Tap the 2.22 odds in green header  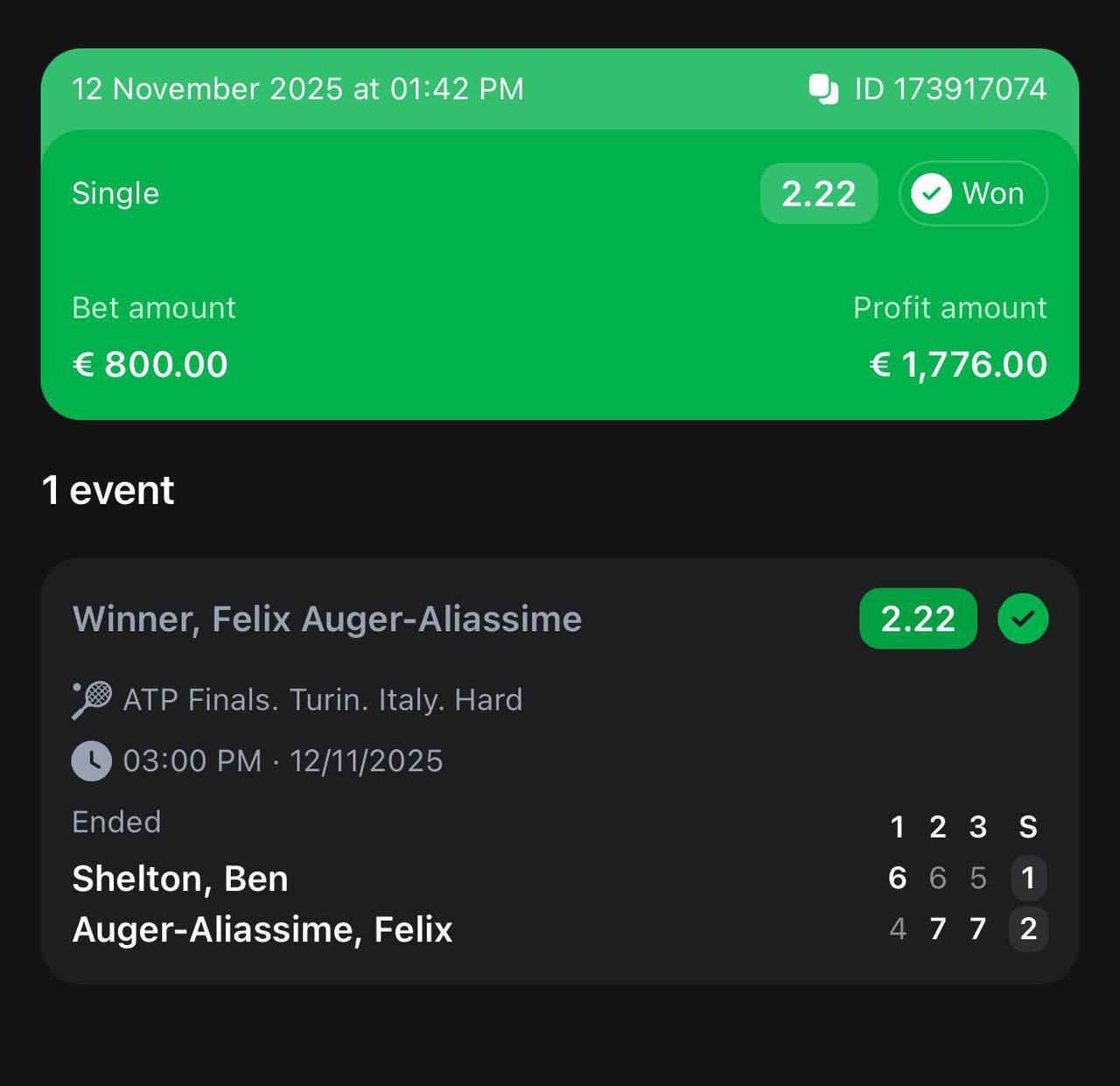[818, 193]
